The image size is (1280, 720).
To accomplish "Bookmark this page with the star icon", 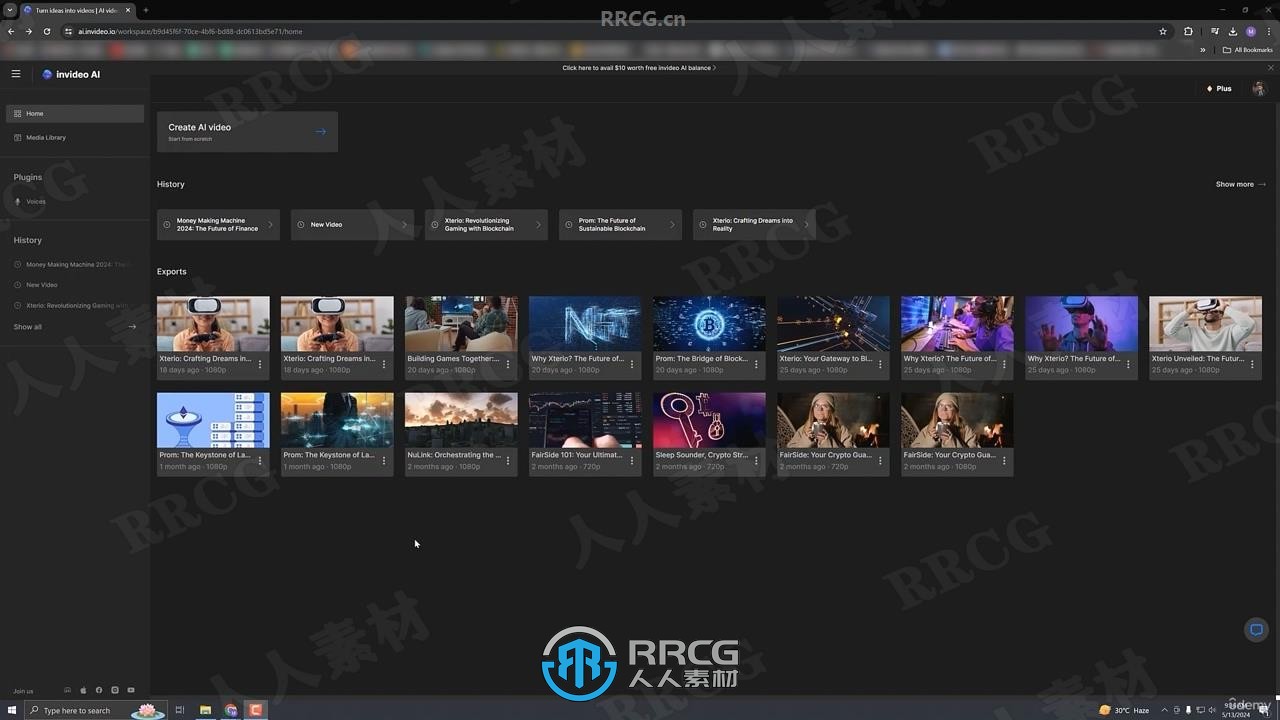I will [1163, 31].
